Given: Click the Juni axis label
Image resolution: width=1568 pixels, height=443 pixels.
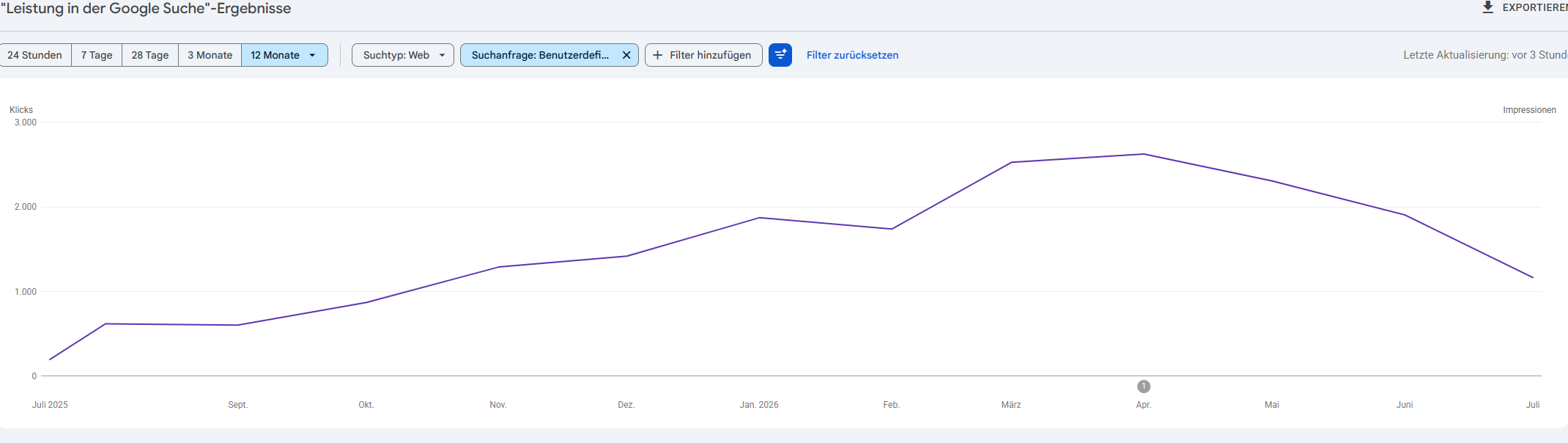Looking at the screenshot, I should pos(1405,405).
